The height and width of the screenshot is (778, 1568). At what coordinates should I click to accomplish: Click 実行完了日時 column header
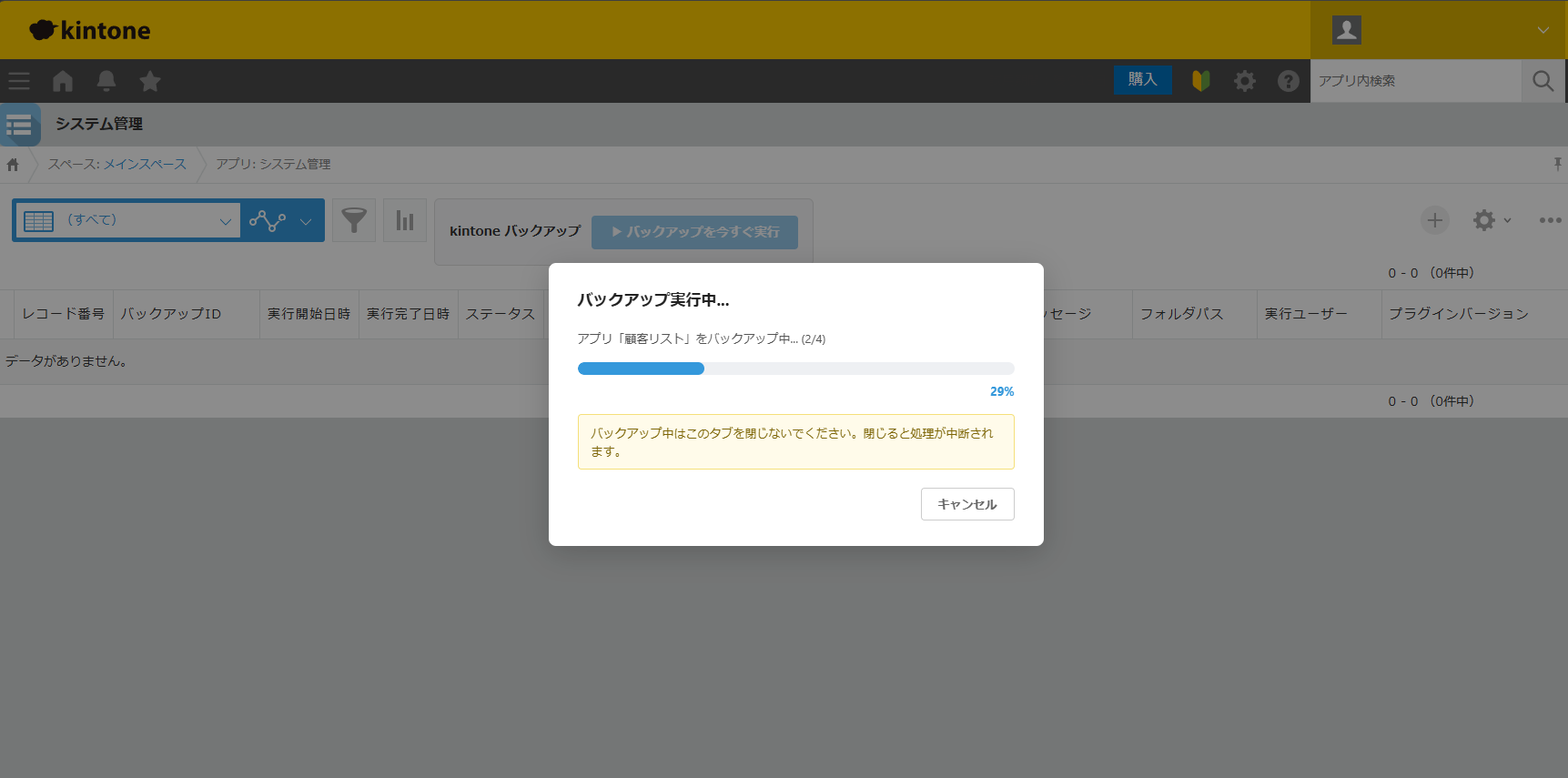pyautogui.click(x=409, y=314)
